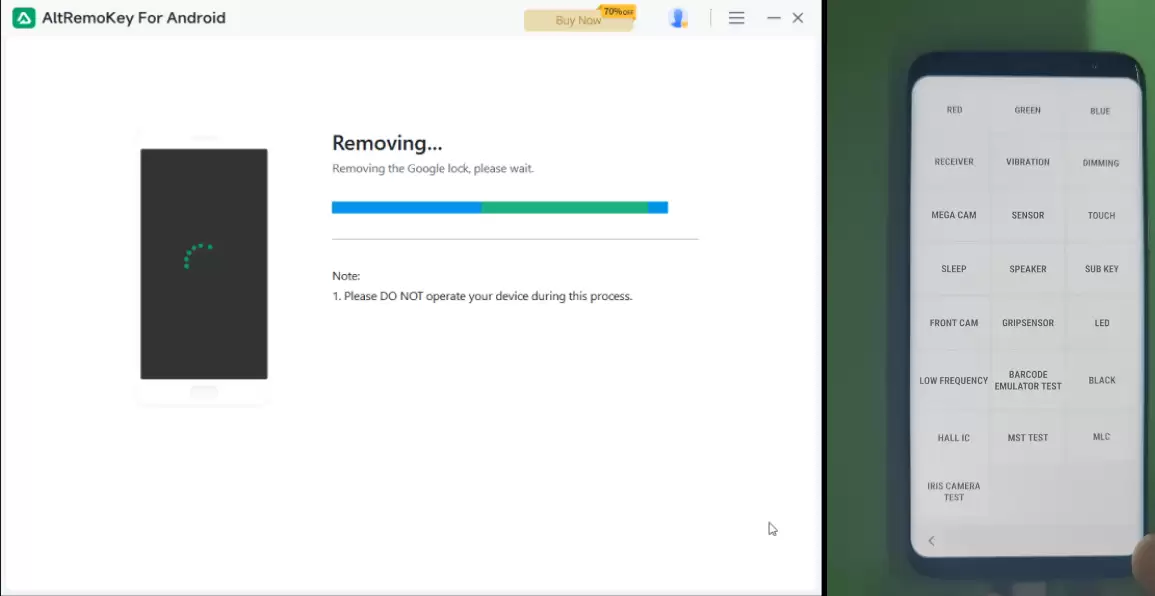This screenshot has width=1155, height=596.
Task: Open the user account profile icon
Action: pyautogui.click(x=678, y=18)
